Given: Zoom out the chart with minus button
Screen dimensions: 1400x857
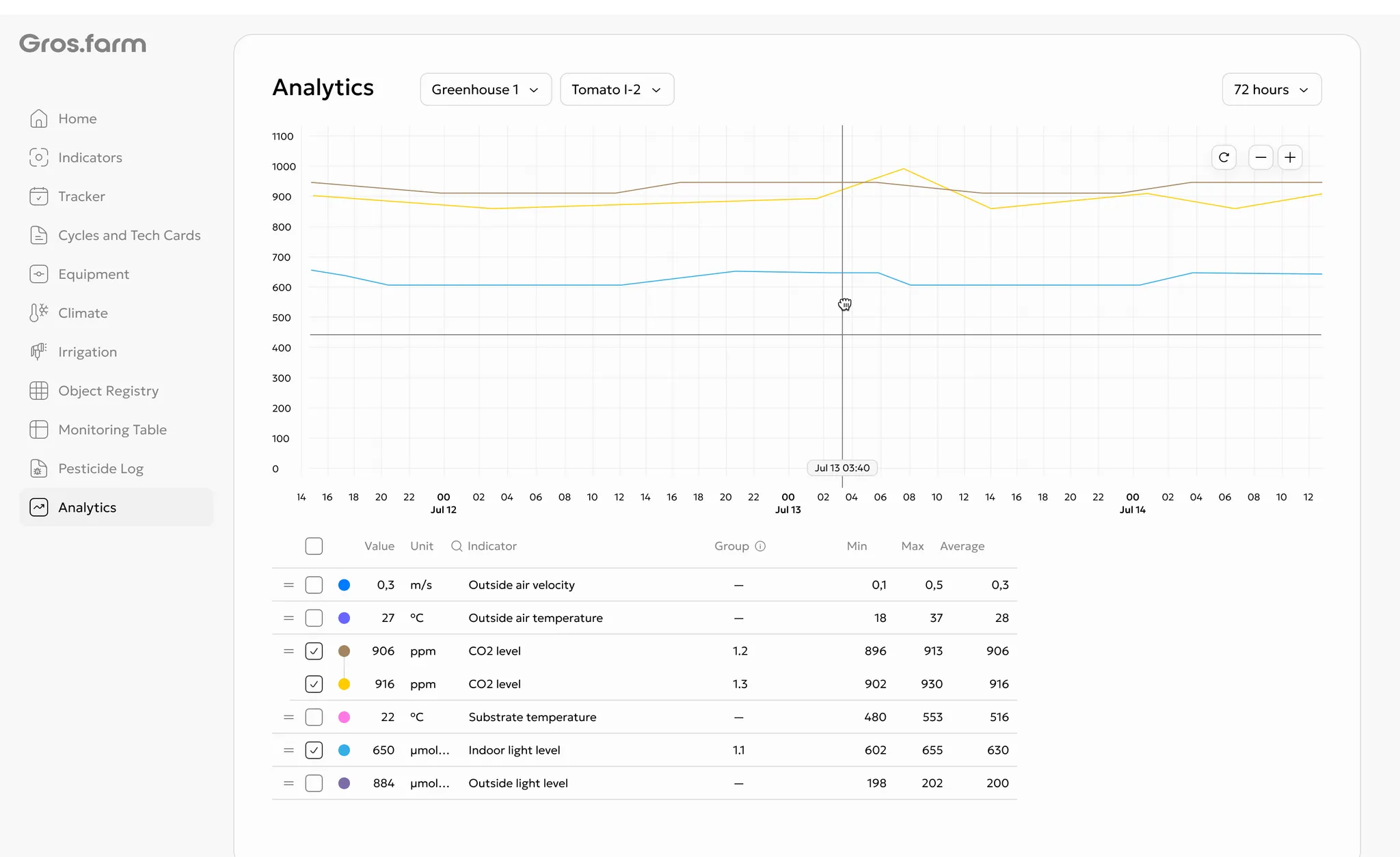Looking at the screenshot, I should pyautogui.click(x=1261, y=158).
